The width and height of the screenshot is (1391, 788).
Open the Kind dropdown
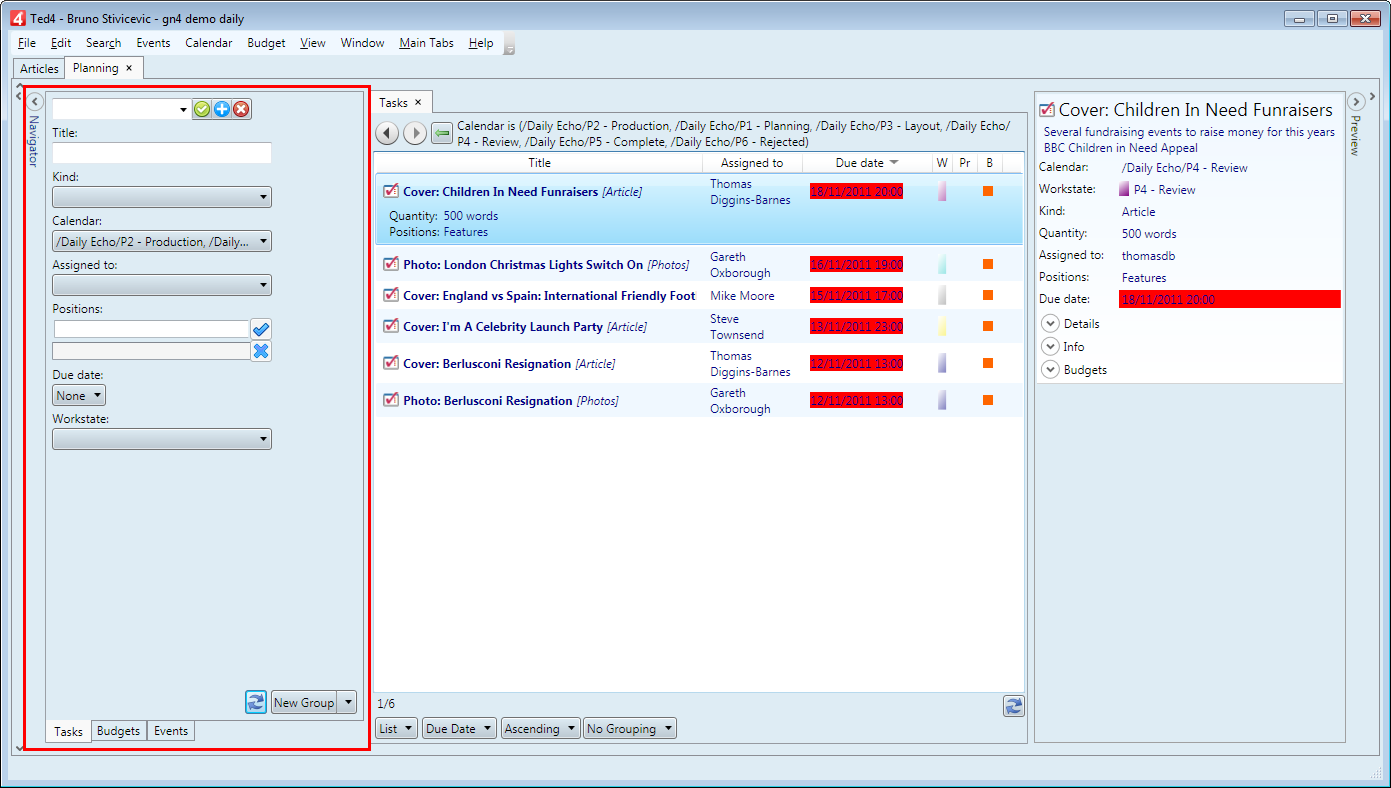[162, 197]
